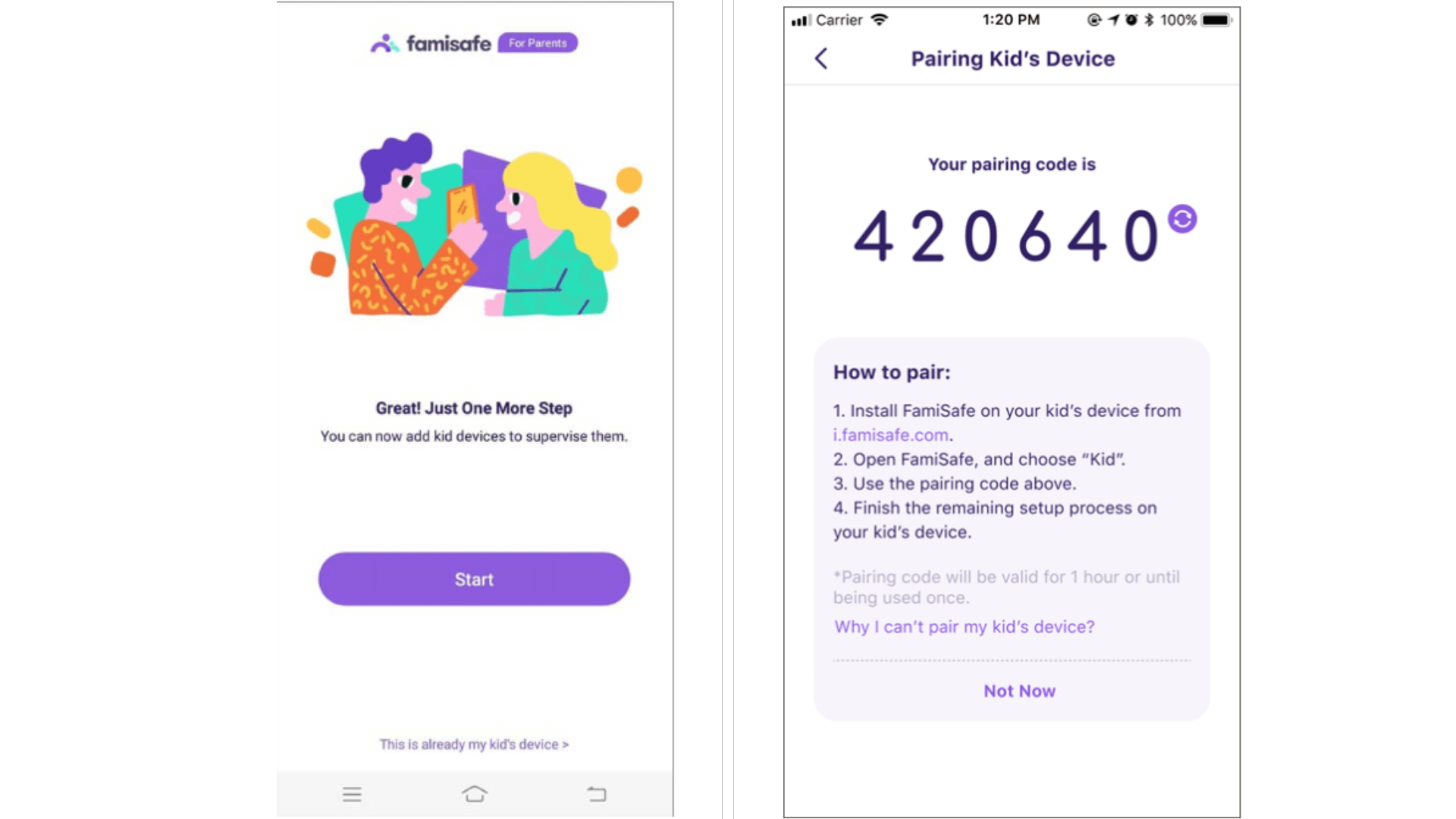This screenshot has height=819, width=1456.
Task: Click the 'Pairing Kid's Device' screen title
Action: [x=1012, y=58]
